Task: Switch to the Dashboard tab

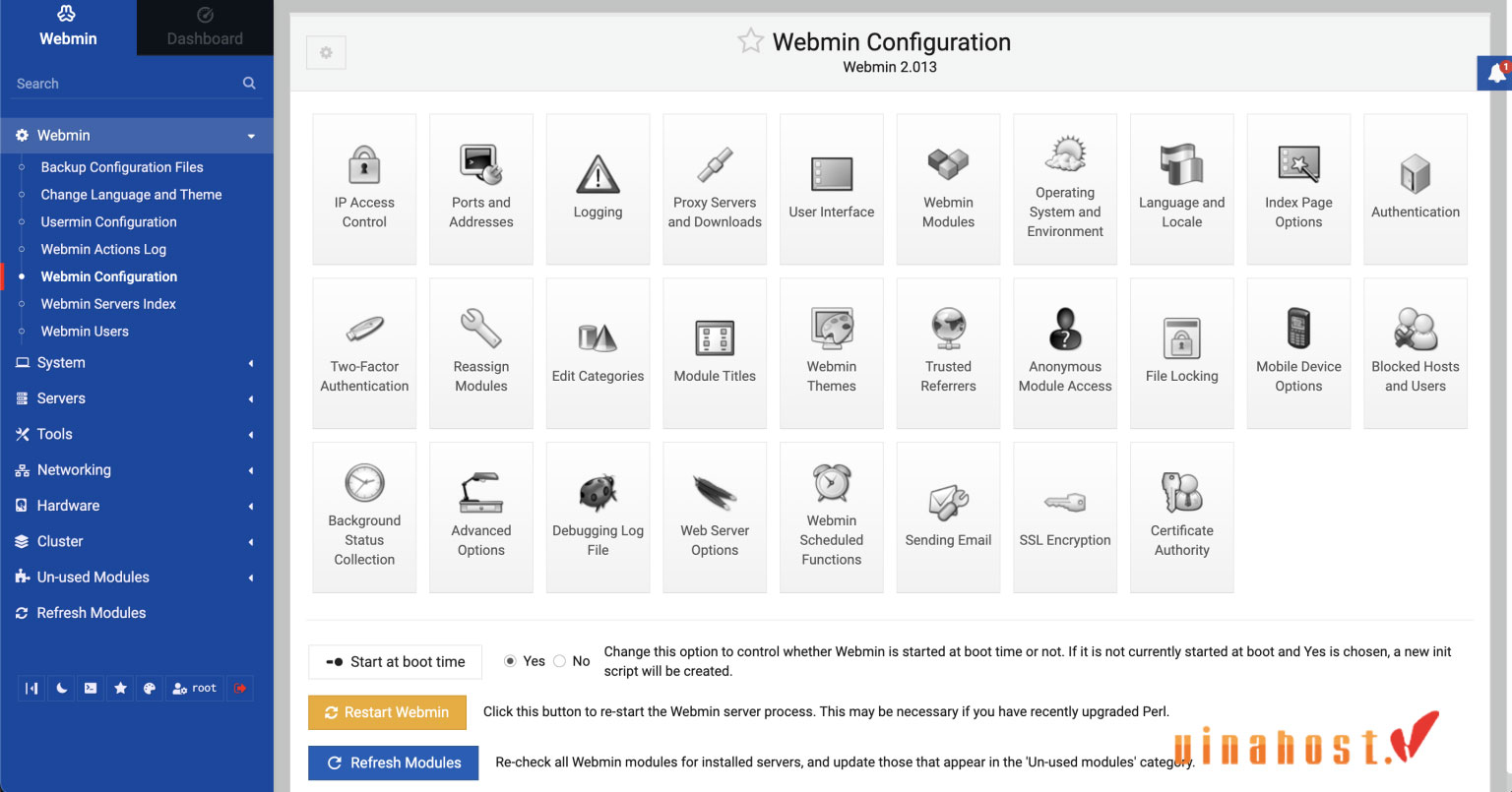Action: [x=205, y=27]
